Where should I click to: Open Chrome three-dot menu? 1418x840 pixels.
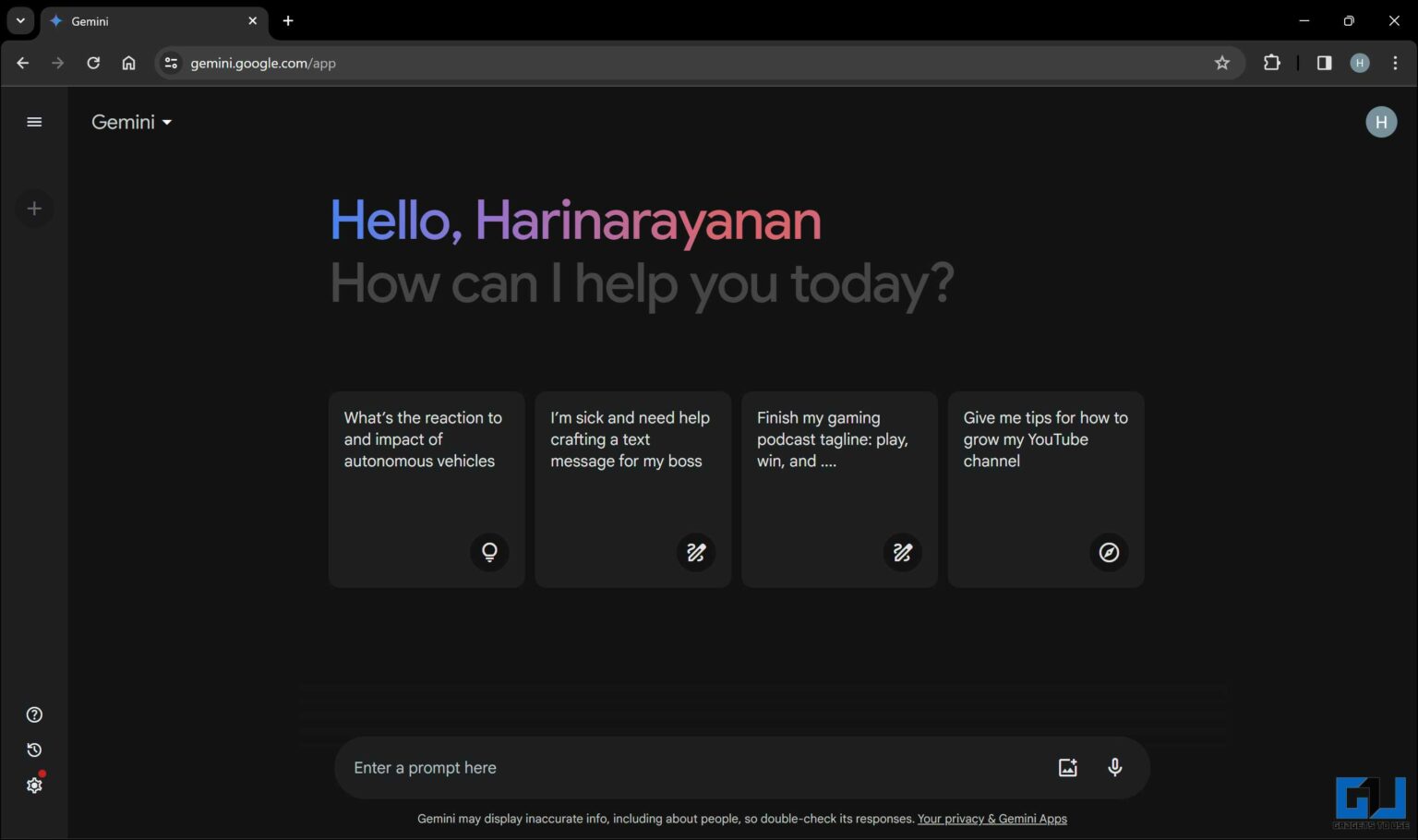[1395, 63]
